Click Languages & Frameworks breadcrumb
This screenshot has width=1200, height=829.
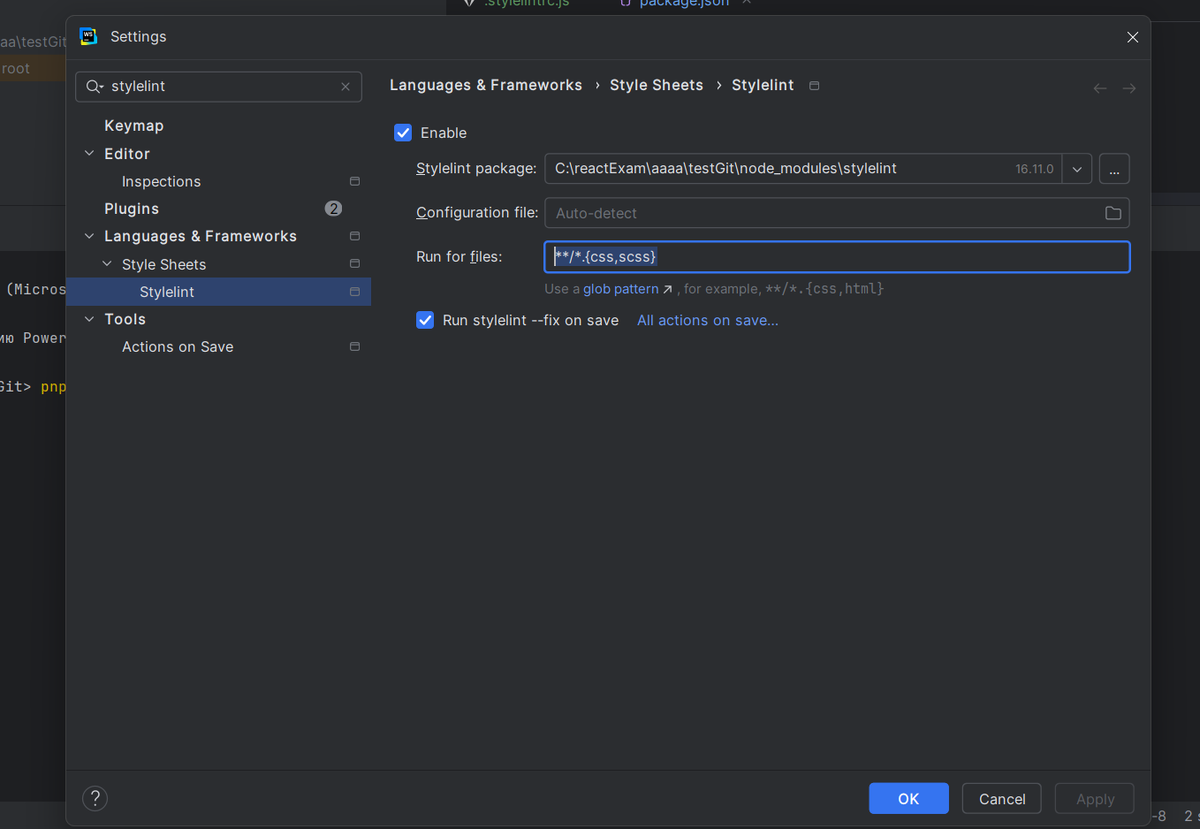(486, 85)
